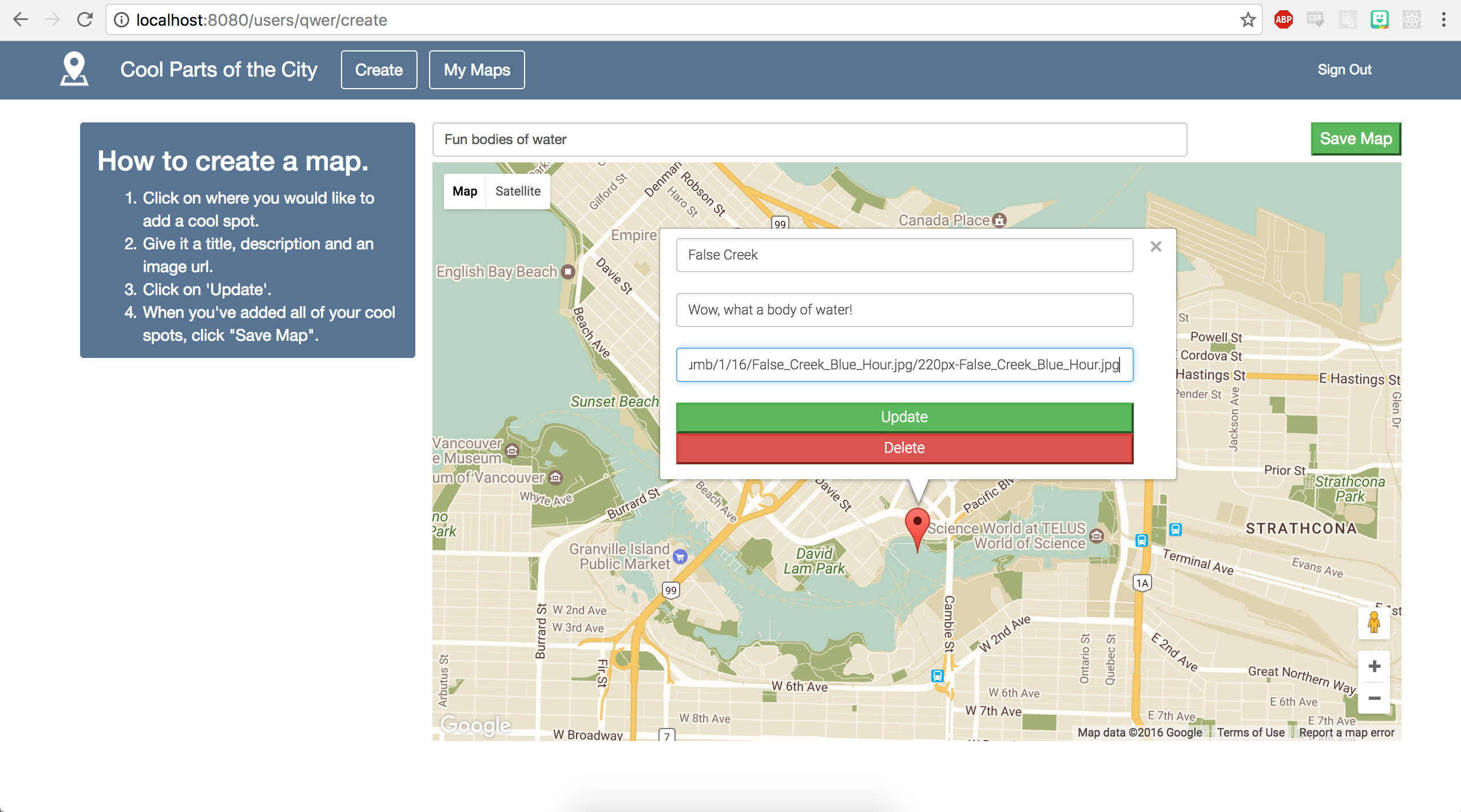The height and width of the screenshot is (812, 1461).
Task: Bookmark page with the star icon
Action: tap(1248, 20)
